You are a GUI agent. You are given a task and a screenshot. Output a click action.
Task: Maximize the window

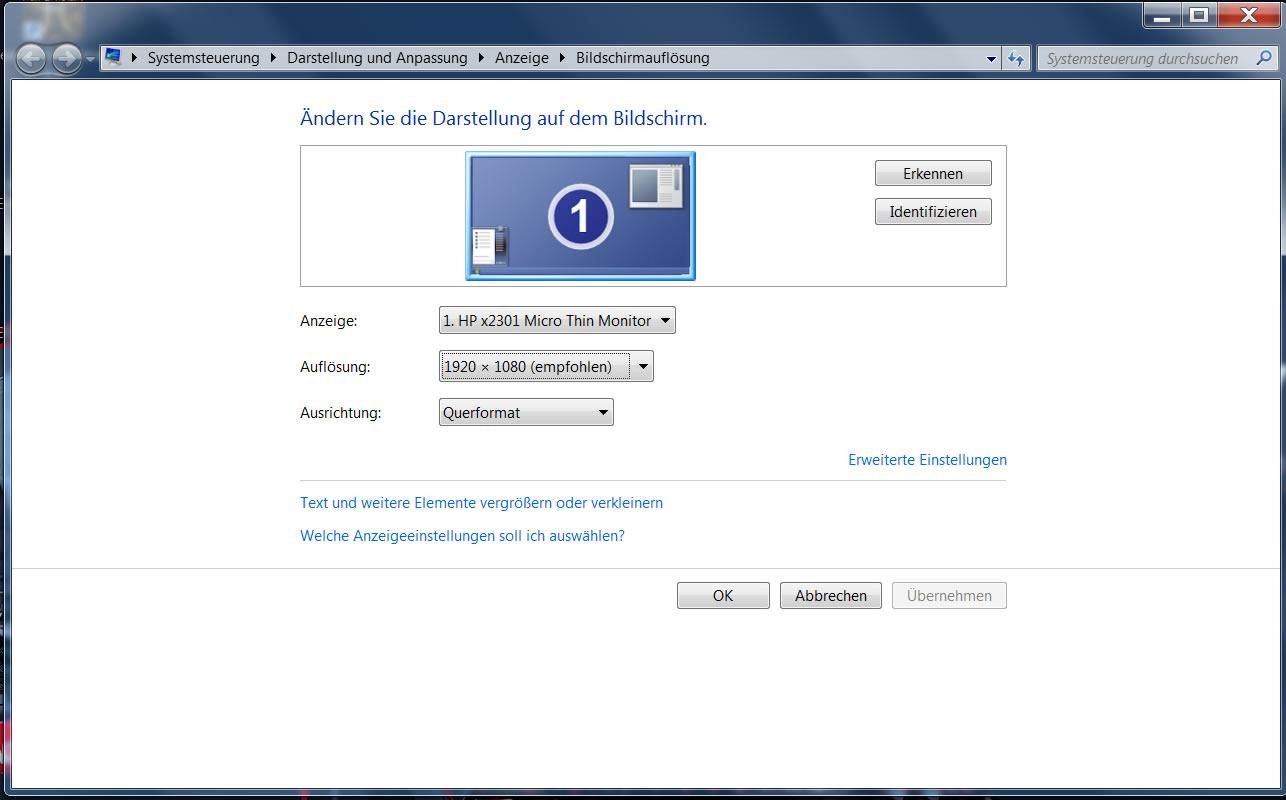coord(1198,15)
